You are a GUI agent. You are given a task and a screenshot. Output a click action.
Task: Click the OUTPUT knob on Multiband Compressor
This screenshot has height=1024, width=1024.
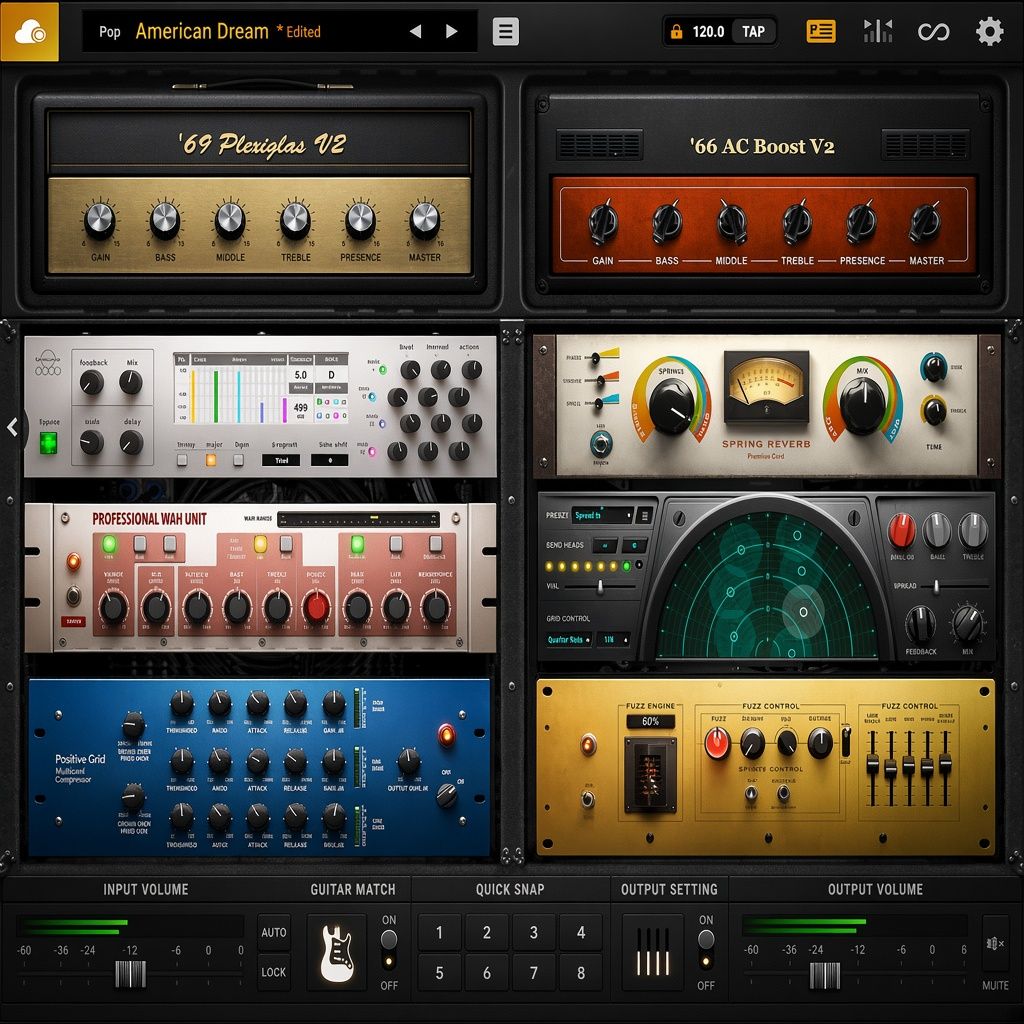409,761
